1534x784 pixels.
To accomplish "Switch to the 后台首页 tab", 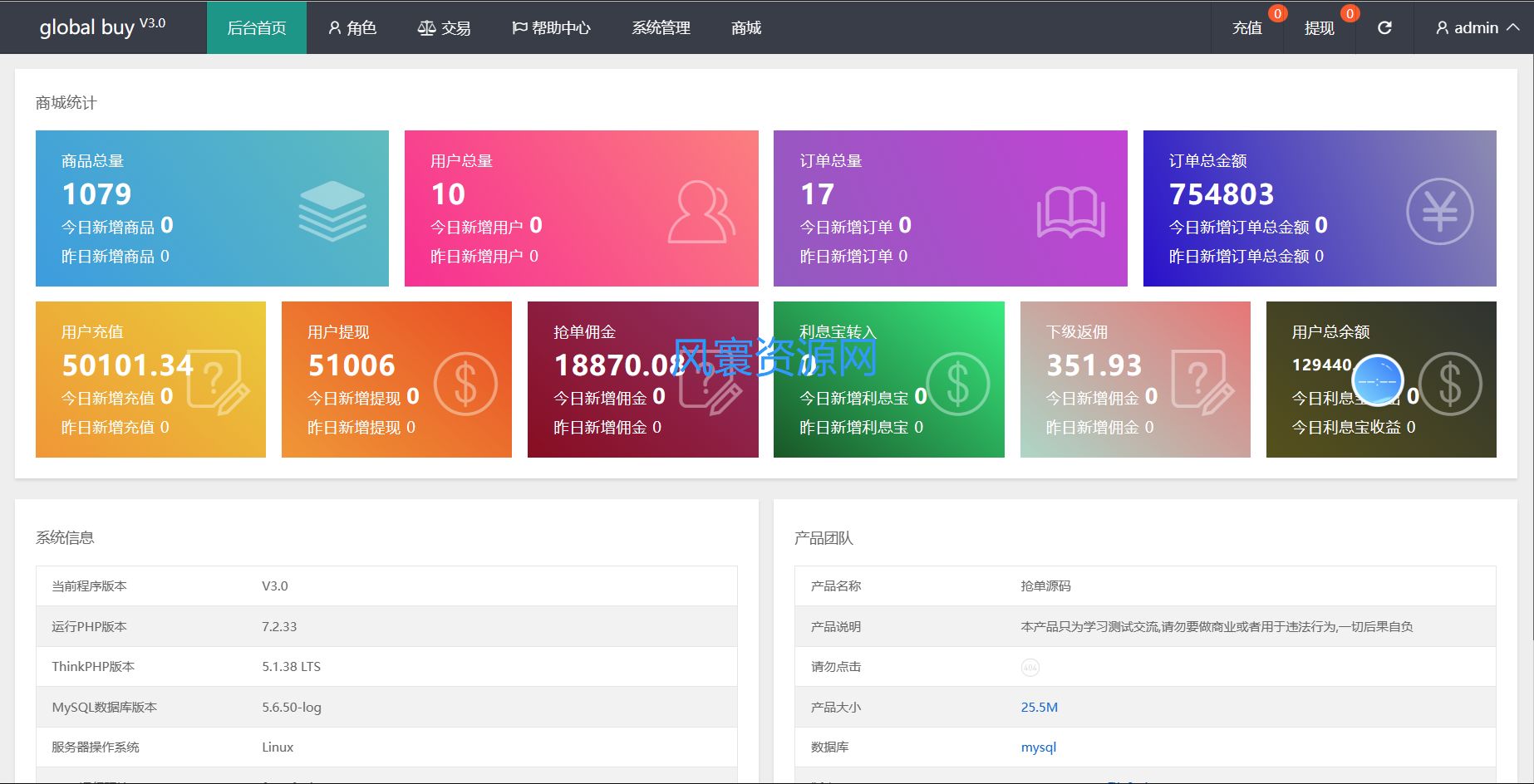I will click(x=256, y=27).
